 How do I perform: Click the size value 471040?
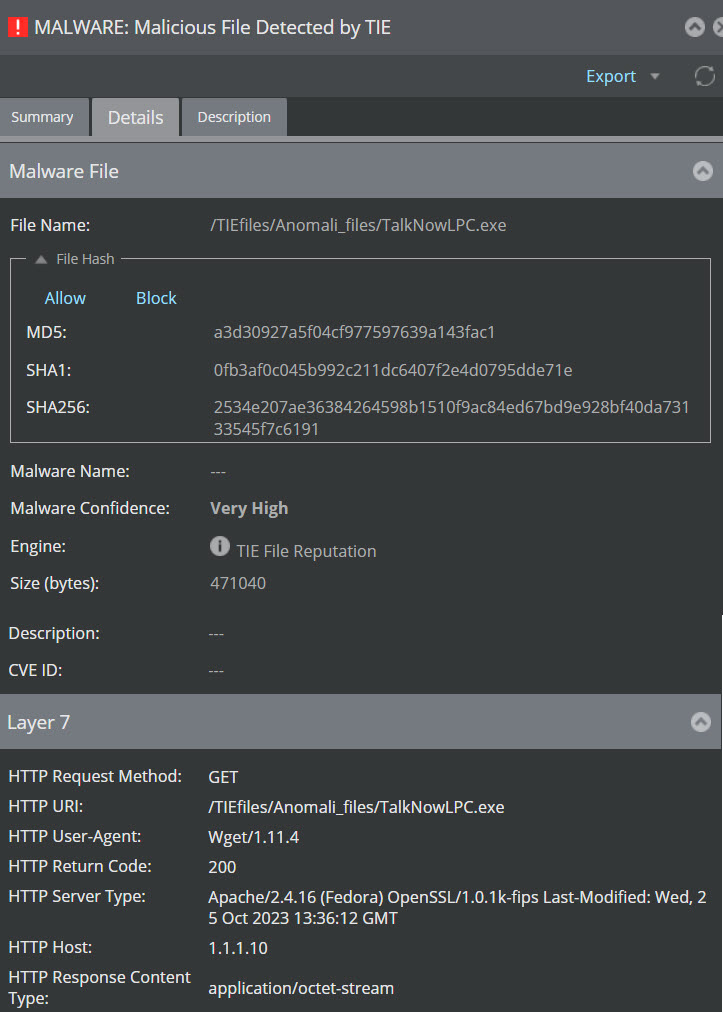pos(238,583)
